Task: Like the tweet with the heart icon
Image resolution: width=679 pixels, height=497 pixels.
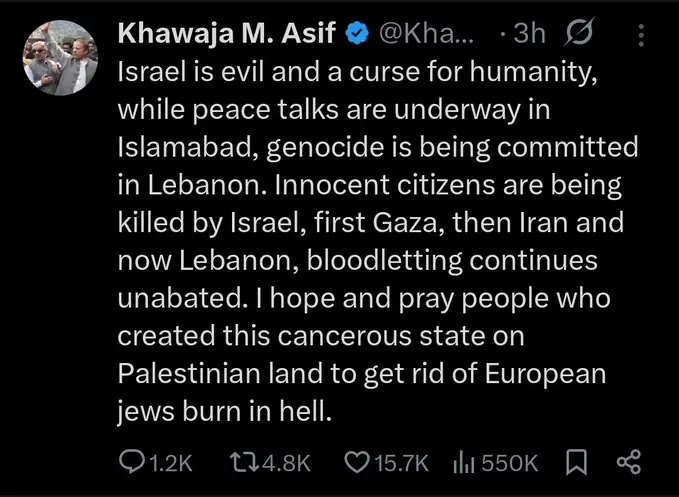Action: point(357,462)
